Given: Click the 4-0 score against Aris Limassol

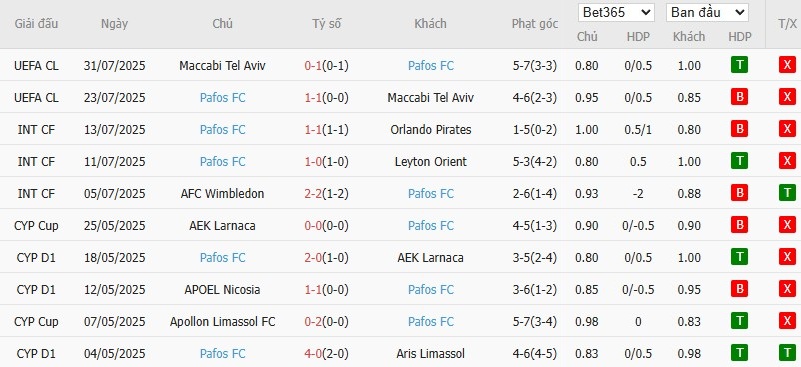Looking at the screenshot, I should click(313, 354).
